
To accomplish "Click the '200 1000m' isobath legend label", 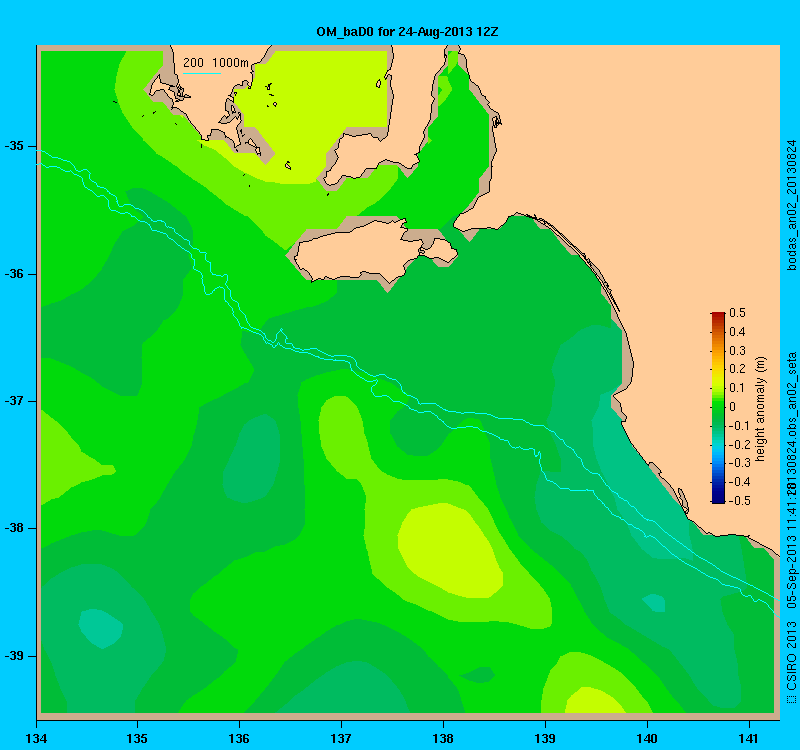I will pyautogui.click(x=216, y=63).
